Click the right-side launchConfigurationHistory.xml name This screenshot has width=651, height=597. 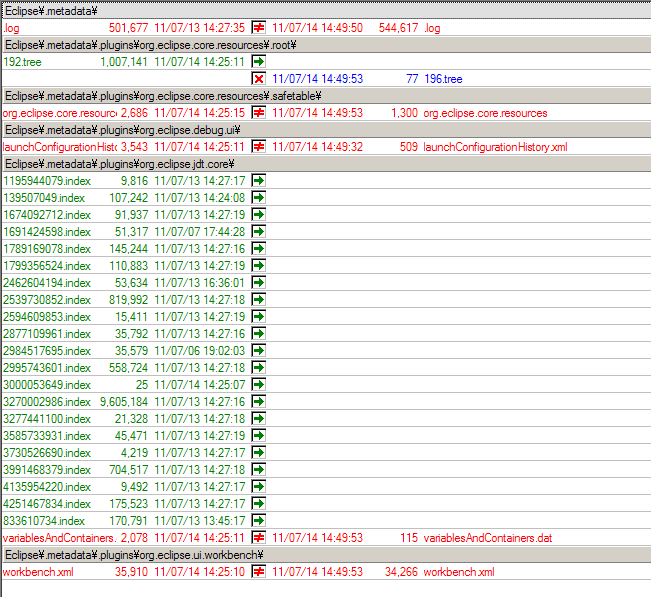click(495, 147)
